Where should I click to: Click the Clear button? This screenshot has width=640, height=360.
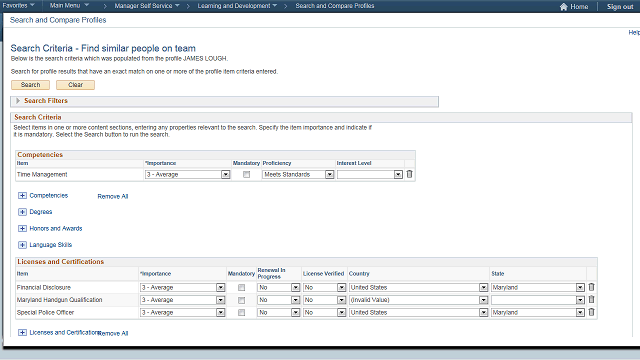click(75, 85)
